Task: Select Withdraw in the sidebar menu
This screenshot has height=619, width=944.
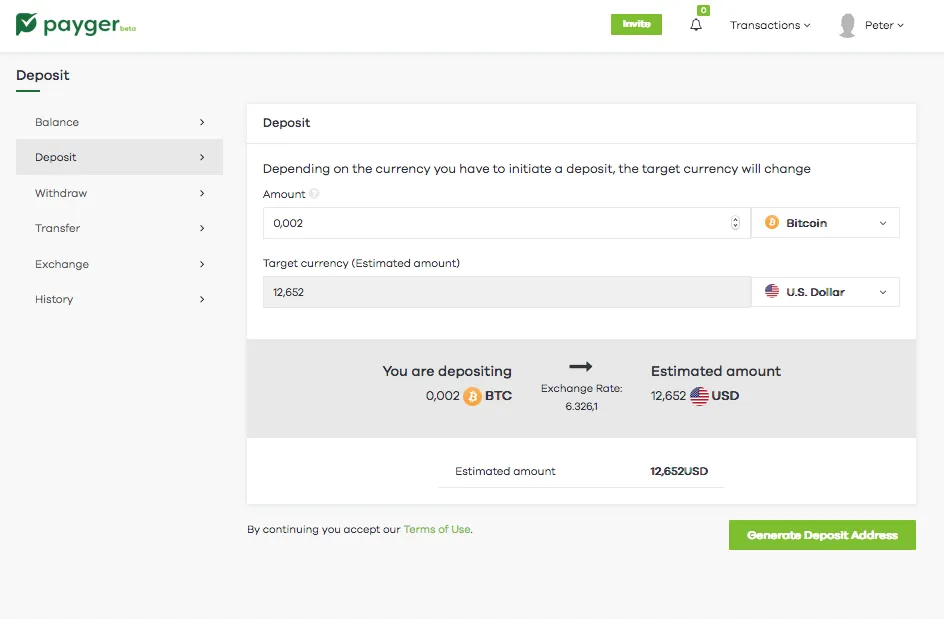Action: 120,193
